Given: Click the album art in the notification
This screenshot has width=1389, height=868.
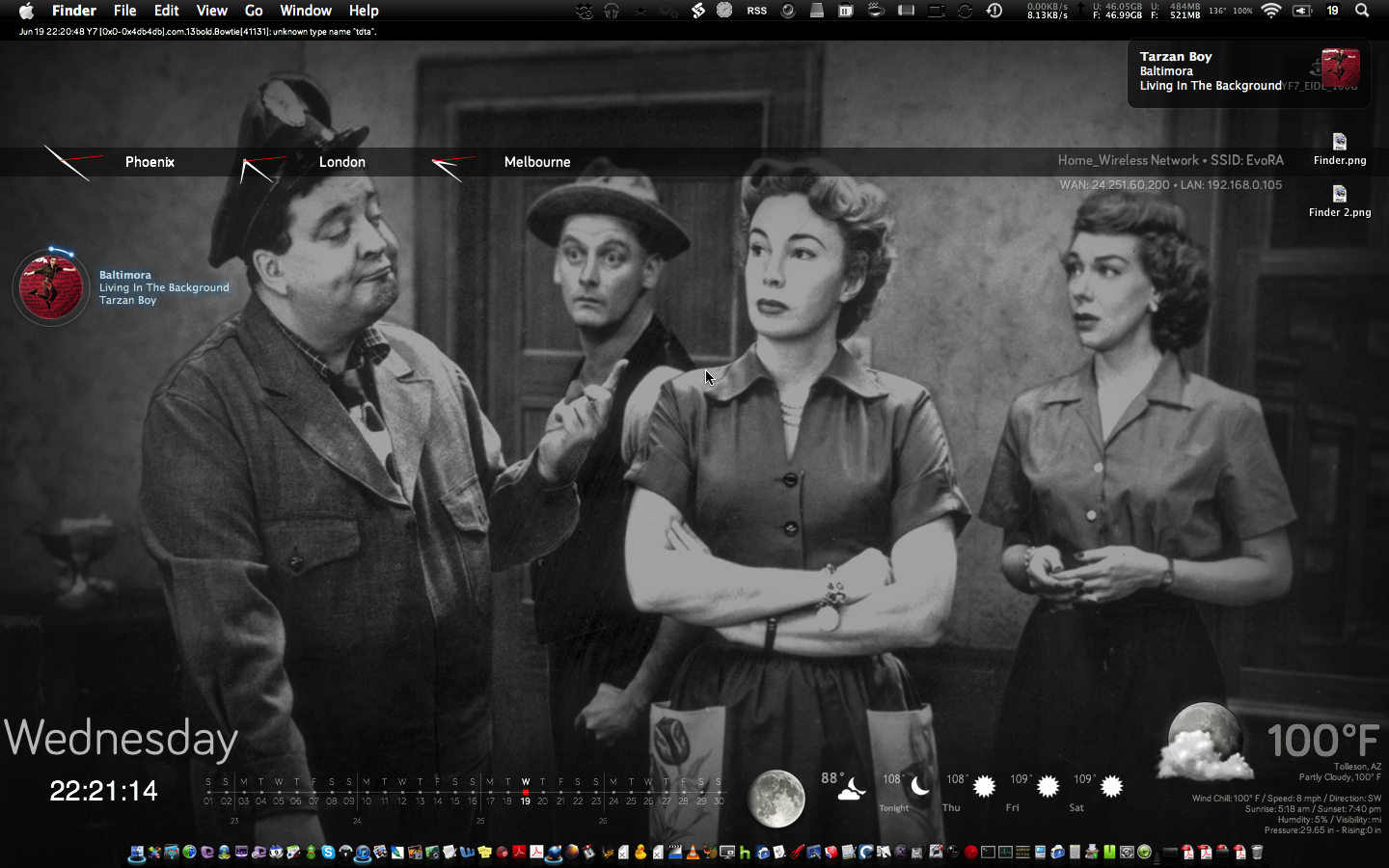Looking at the screenshot, I should pos(1340,68).
